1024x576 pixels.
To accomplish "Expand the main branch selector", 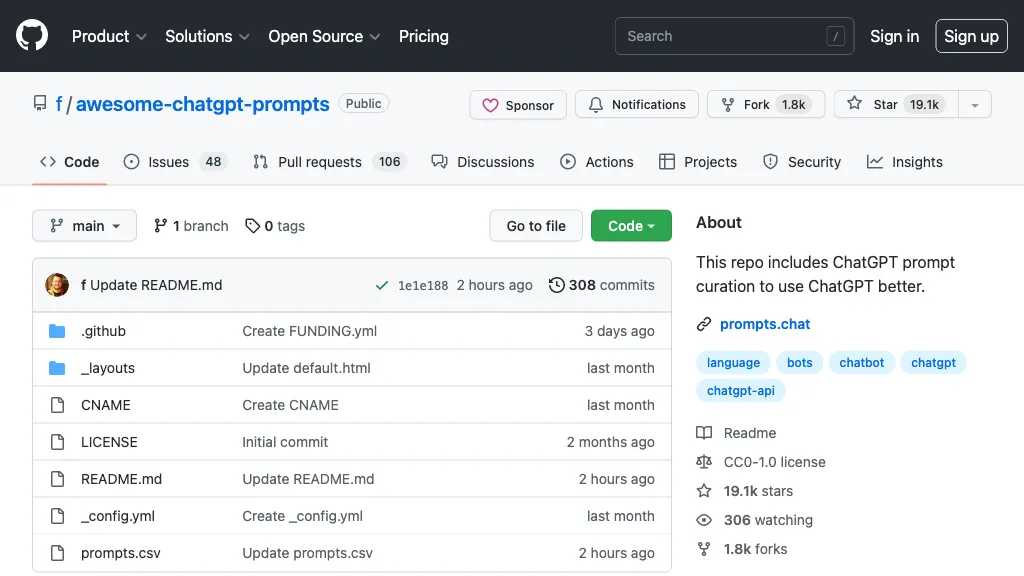I will pos(84,226).
